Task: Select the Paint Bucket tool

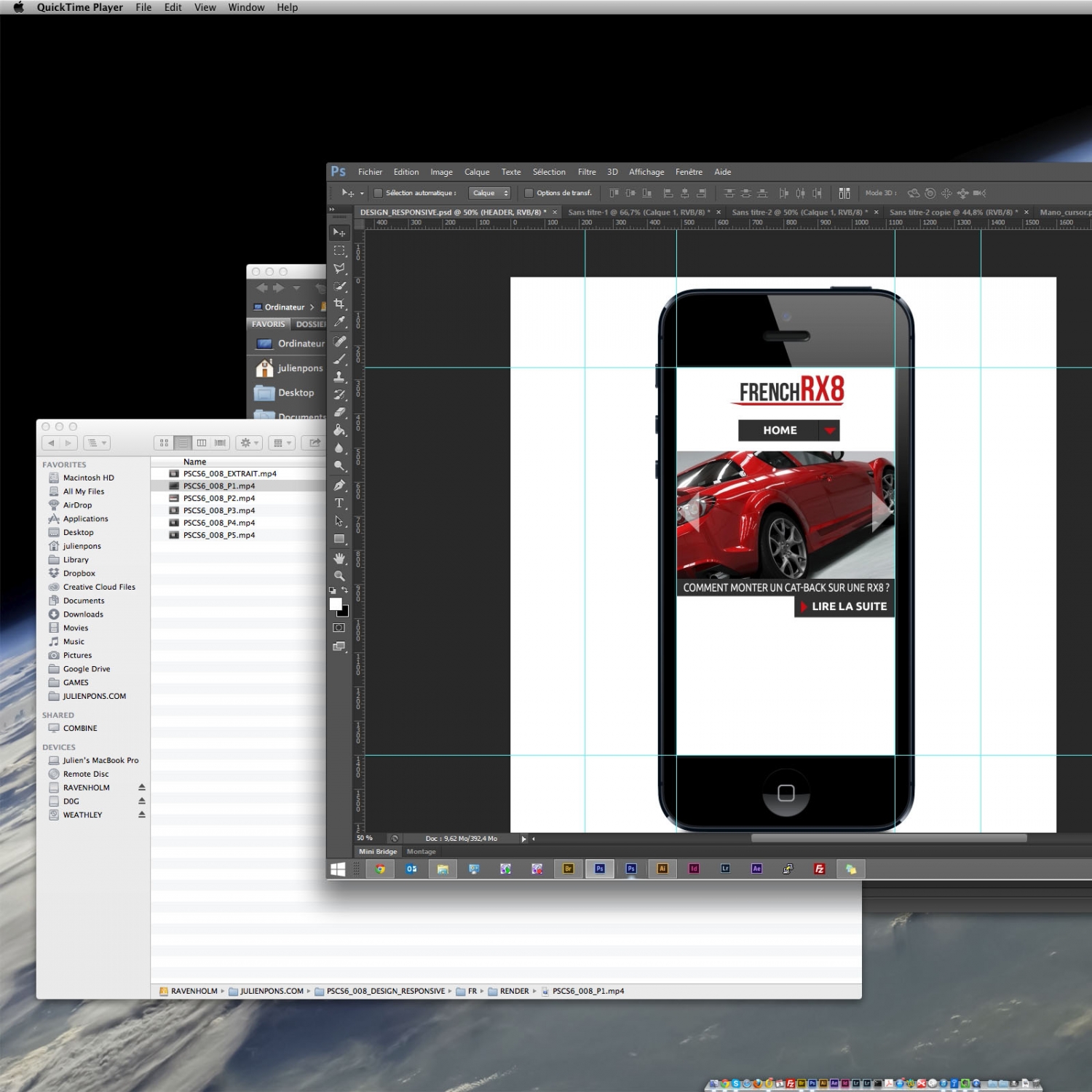Action: pyautogui.click(x=339, y=430)
